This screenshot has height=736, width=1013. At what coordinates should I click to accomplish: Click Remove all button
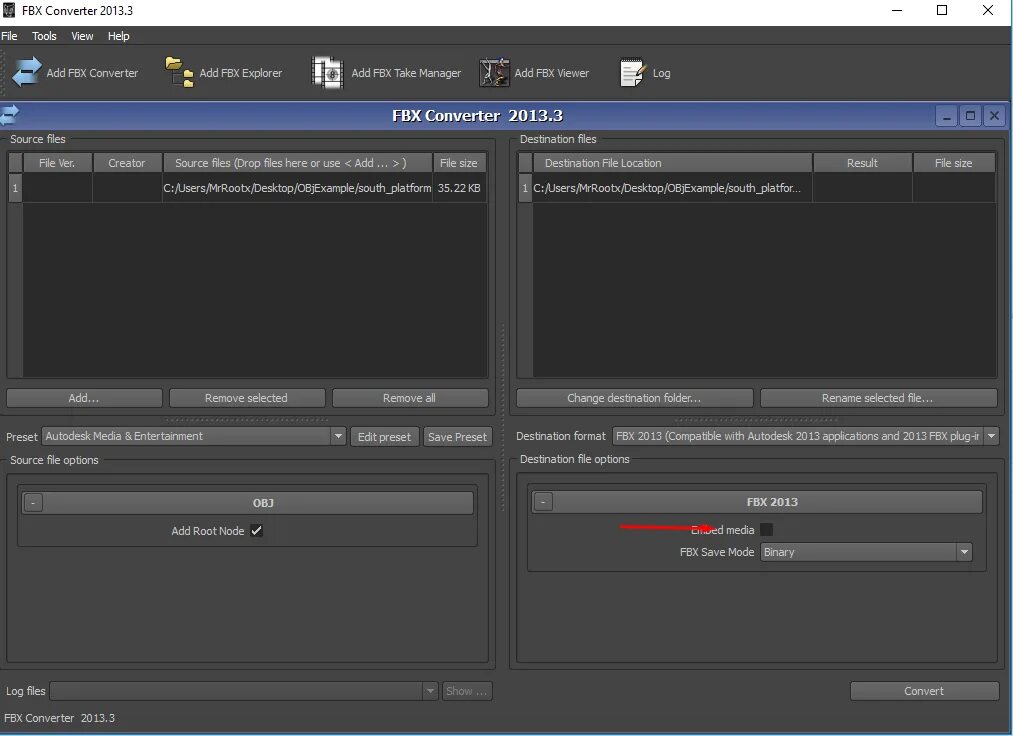tap(410, 398)
